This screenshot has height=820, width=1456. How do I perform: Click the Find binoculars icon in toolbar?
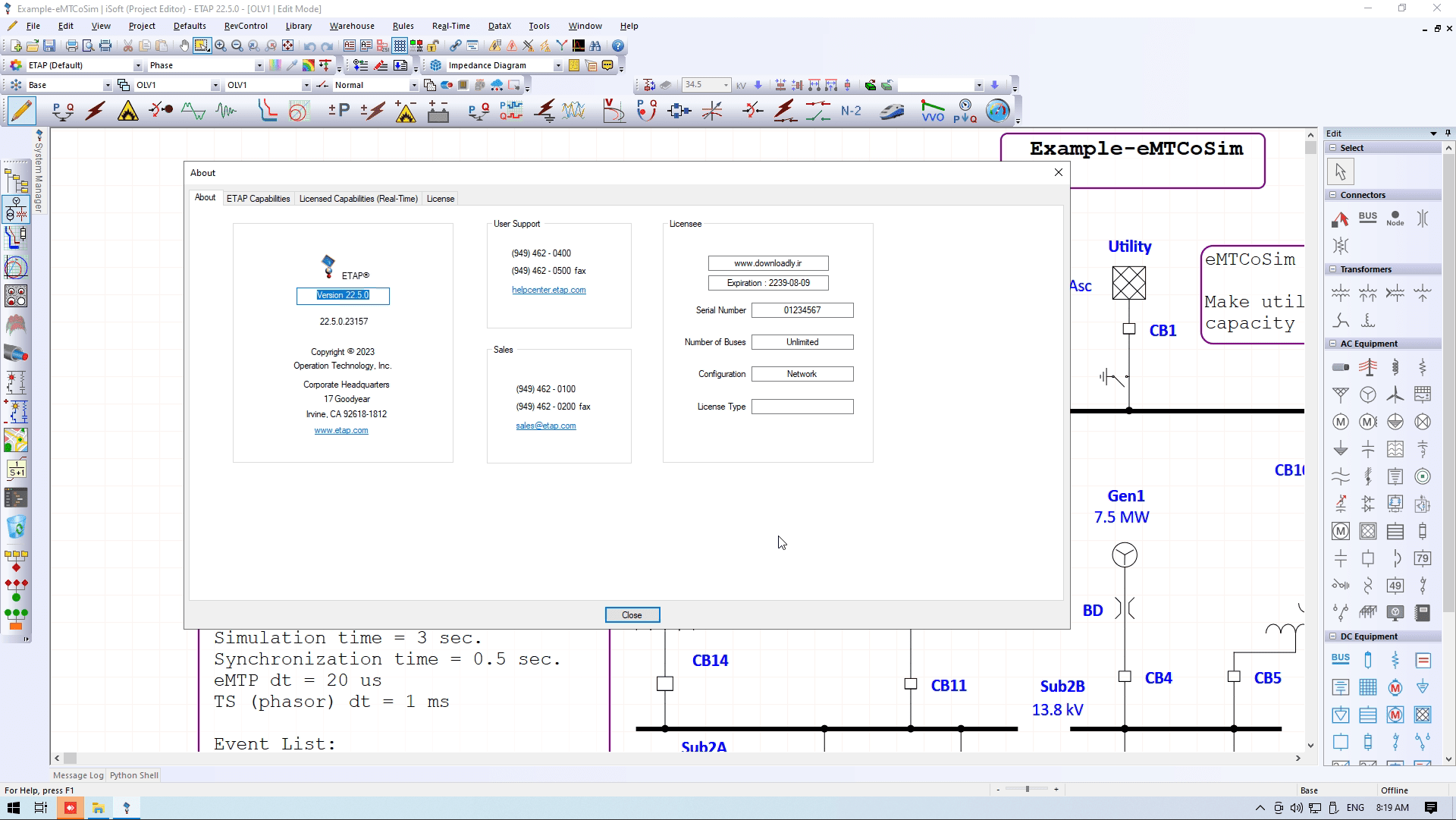pos(595,46)
